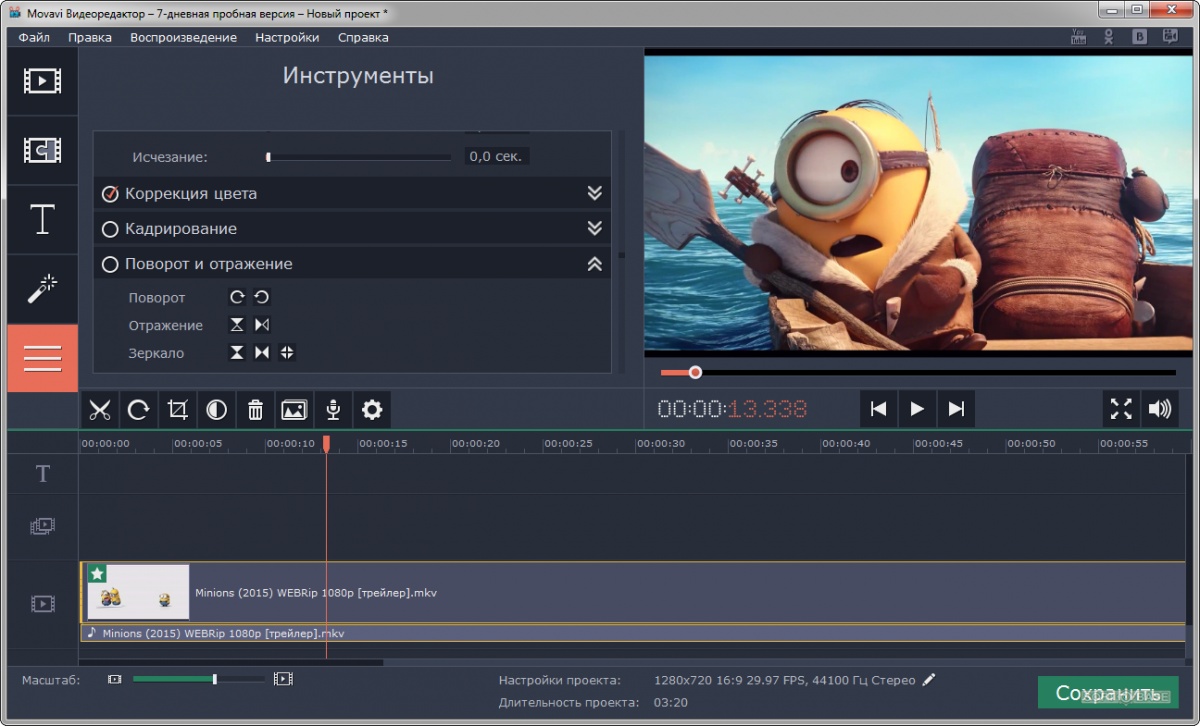
Task: Click the trash delete icon
Action: pyautogui.click(x=256, y=409)
